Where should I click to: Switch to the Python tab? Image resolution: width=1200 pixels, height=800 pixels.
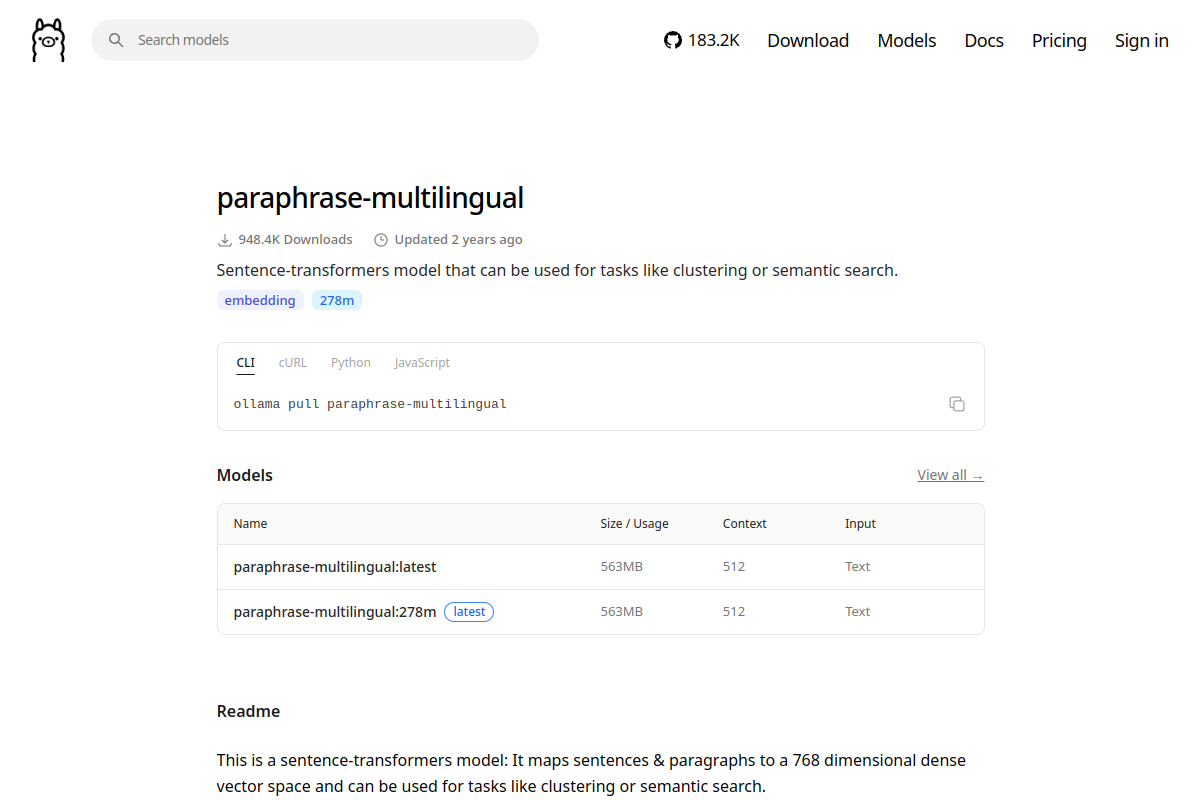[x=351, y=363]
